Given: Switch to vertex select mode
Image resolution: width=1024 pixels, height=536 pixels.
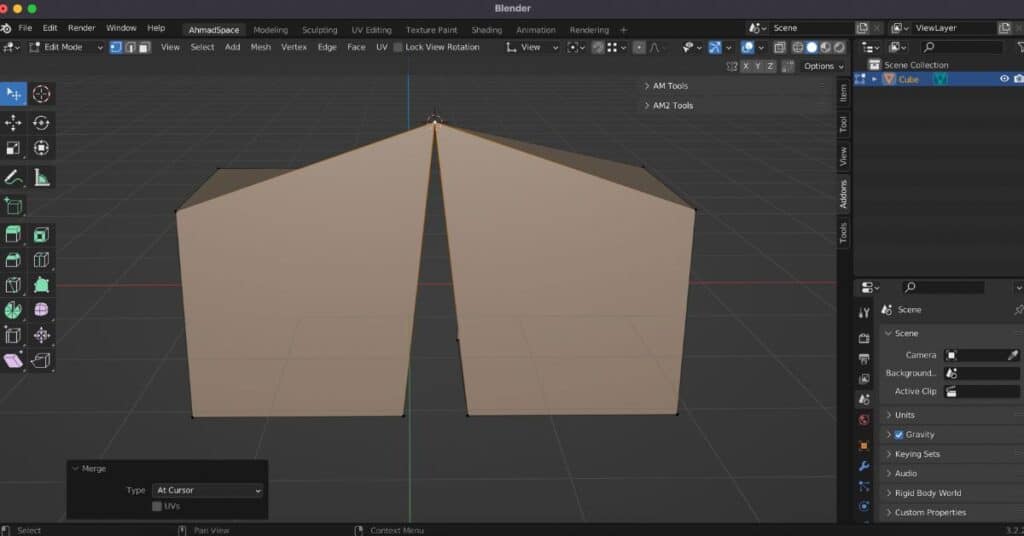Looking at the screenshot, I should [x=115, y=47].
